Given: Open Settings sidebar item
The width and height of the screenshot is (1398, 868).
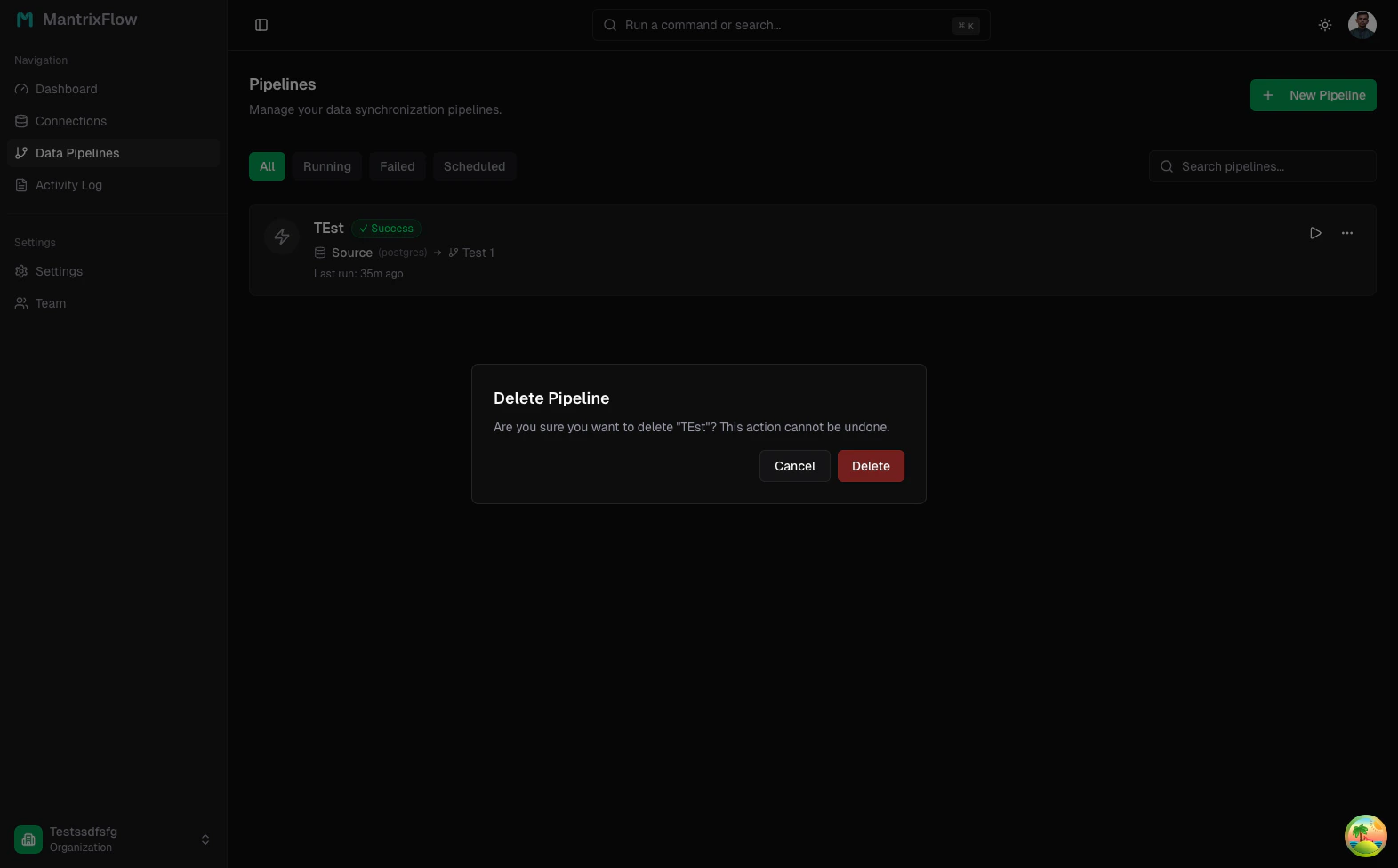Looking at the screenshot, I should tap(113, 271).
